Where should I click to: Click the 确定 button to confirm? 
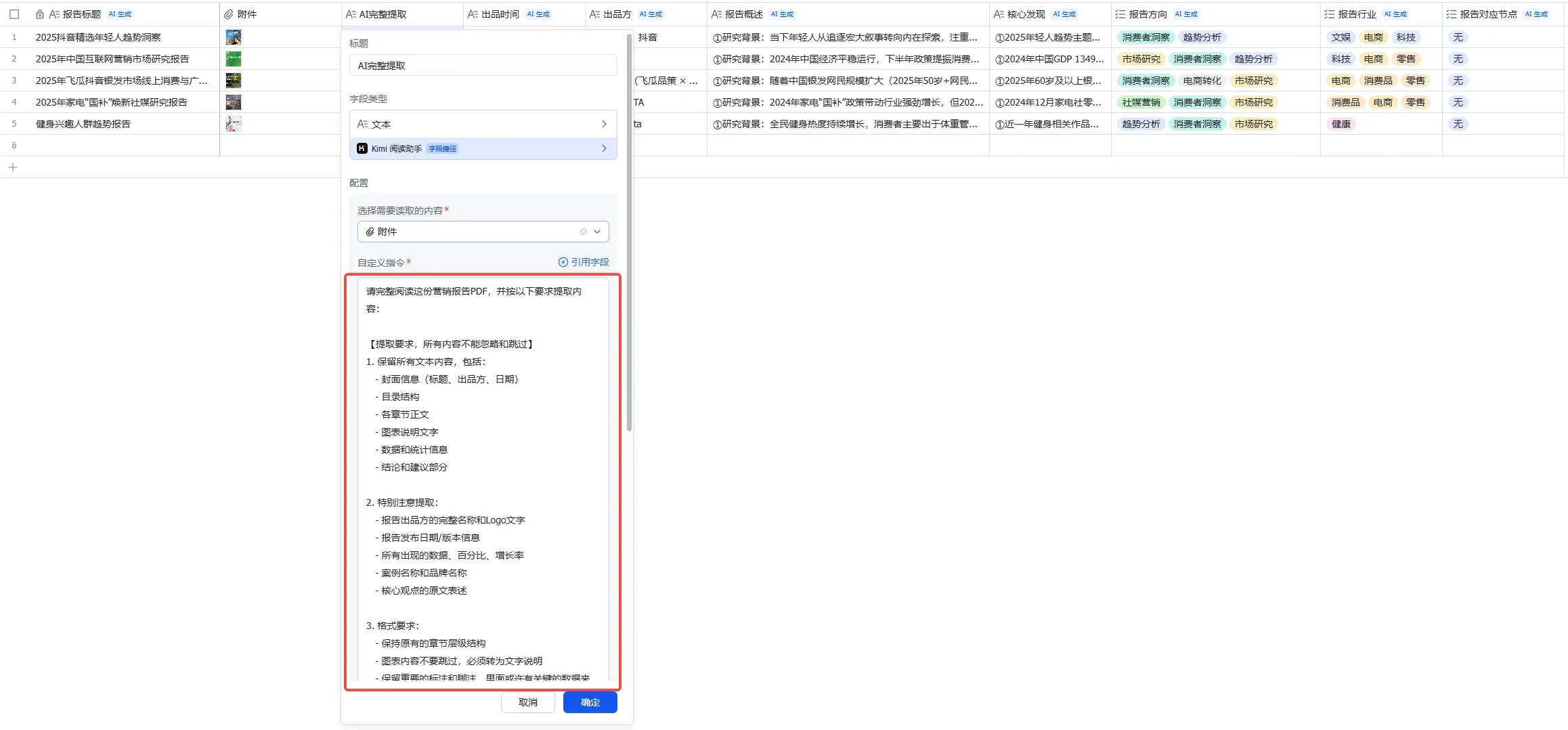589,702
